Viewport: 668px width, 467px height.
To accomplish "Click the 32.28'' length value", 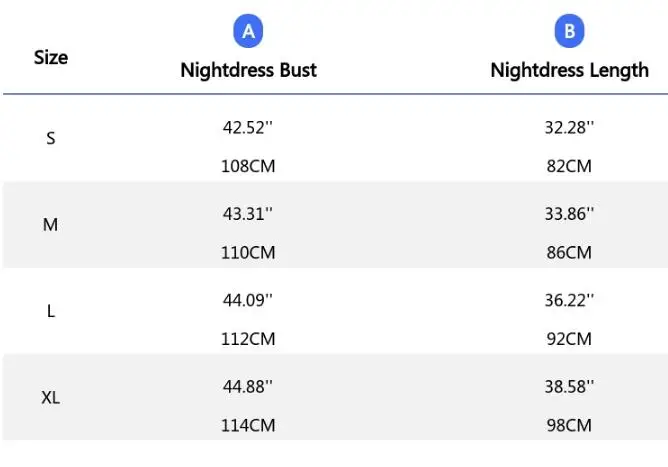I will pos(569,127).
